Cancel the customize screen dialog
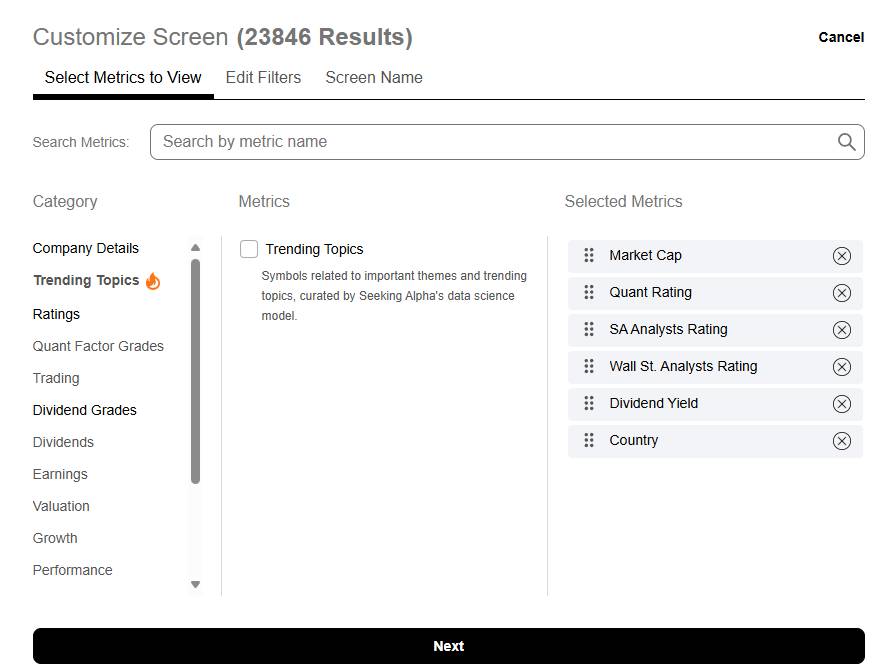Screen dimensions: 884x672 840,37
